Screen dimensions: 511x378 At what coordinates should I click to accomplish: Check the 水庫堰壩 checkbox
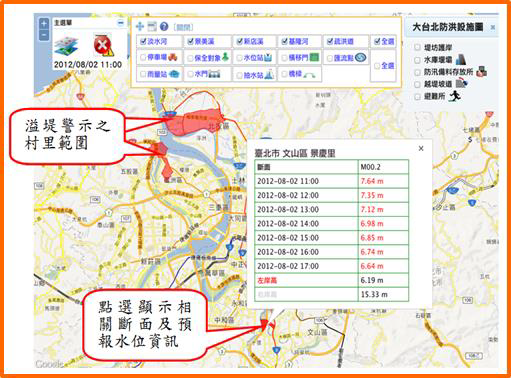417,60
